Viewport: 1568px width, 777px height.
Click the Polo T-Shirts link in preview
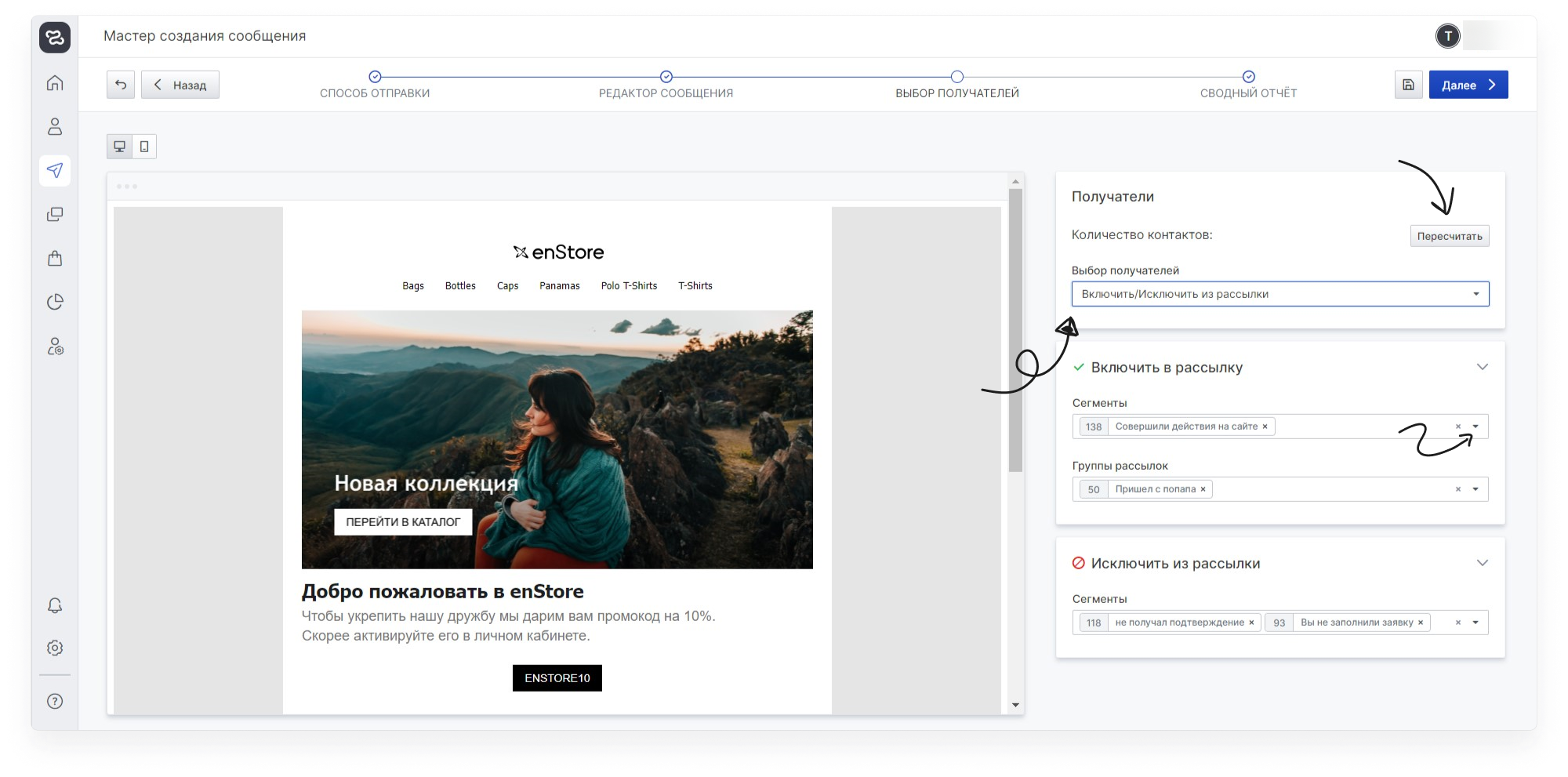pyautogui.click(x=629, y=286)
